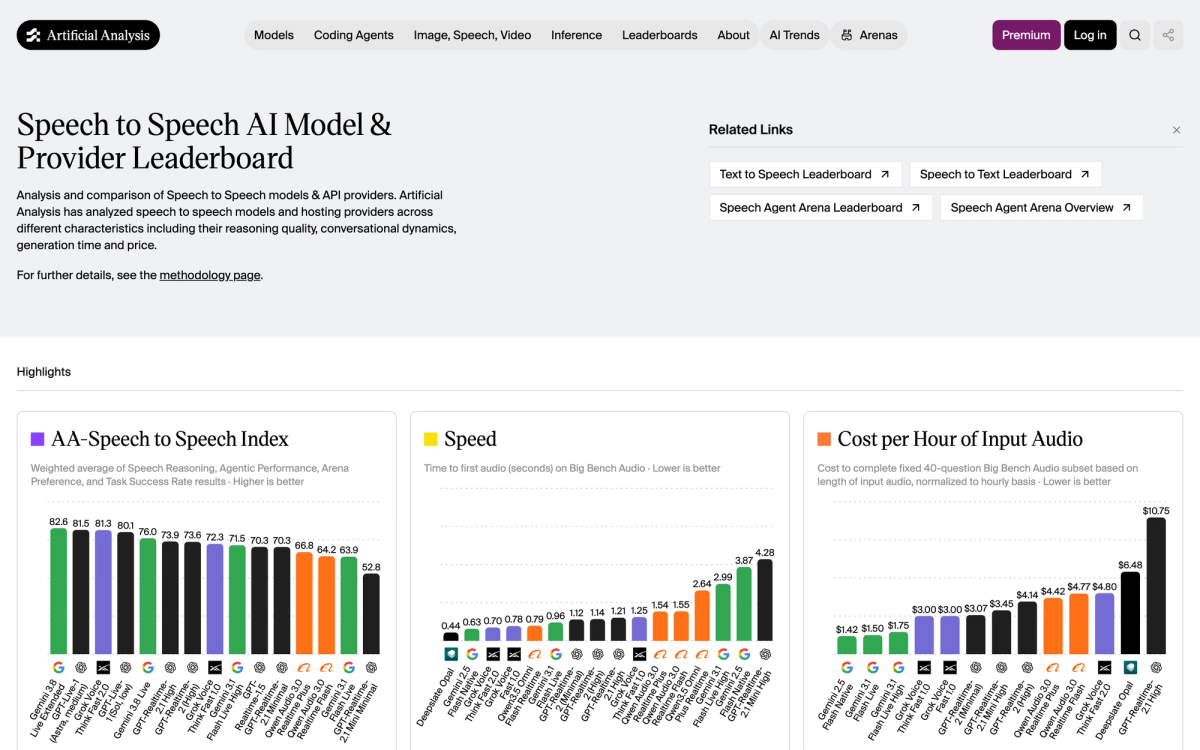The height and width of the screenshot is (750, 1200).
Task: Open the Speech Agent Arena Leaderboard link
Action: click(821, 208)
